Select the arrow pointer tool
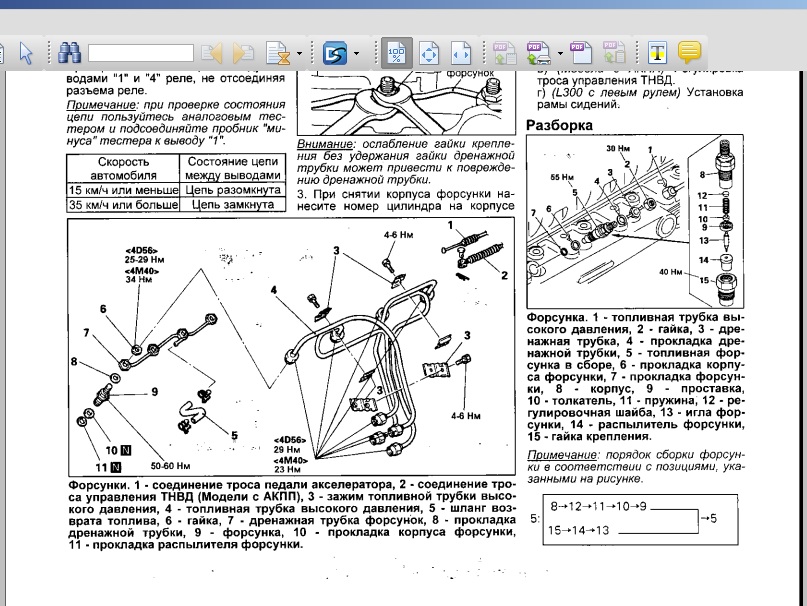This screenshot has height=606, width=807. (27, 52)
